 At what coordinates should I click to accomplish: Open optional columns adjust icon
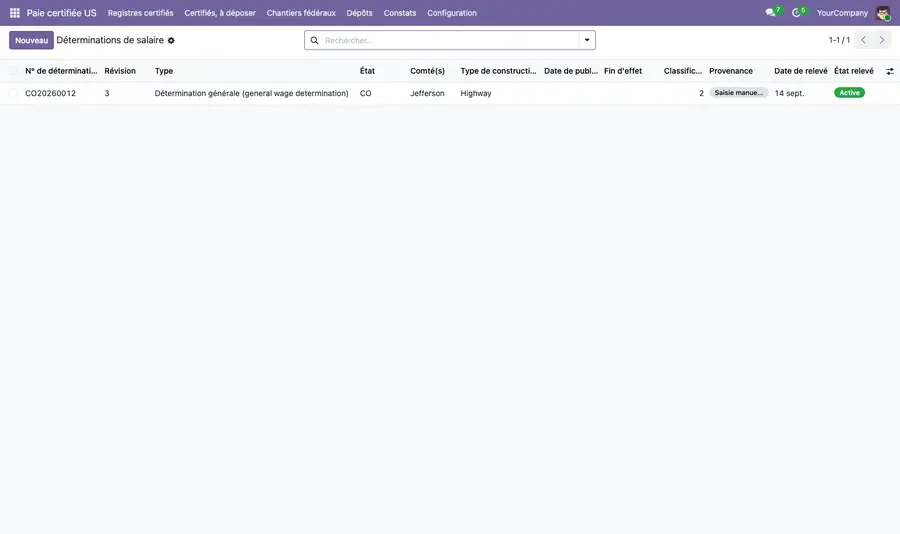point(890,71)
